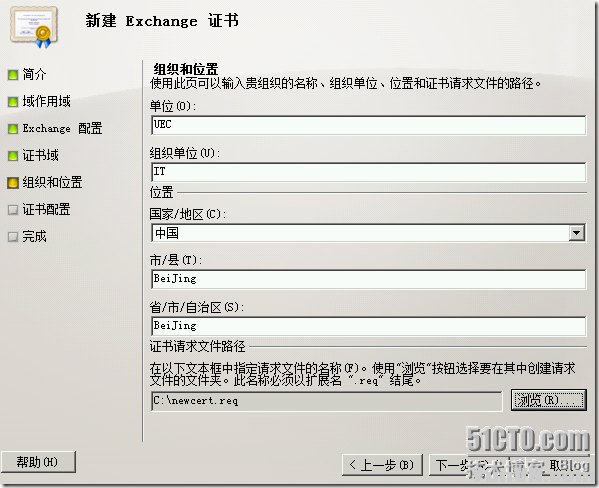Click the 组织单位(U): label
599x488 pixels.
click(185, 153)
